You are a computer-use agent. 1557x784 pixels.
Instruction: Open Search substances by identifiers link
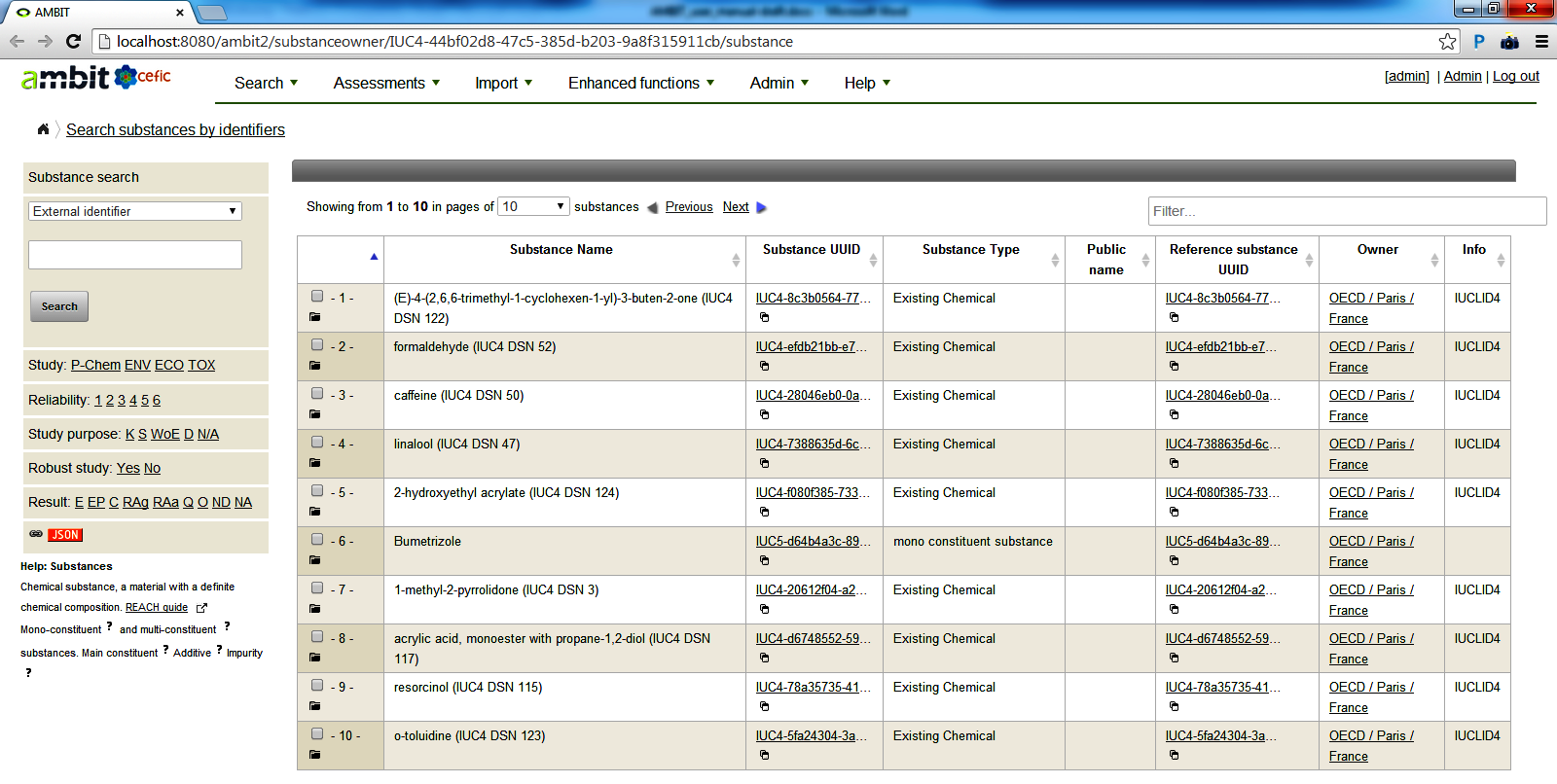click(175, 129)
